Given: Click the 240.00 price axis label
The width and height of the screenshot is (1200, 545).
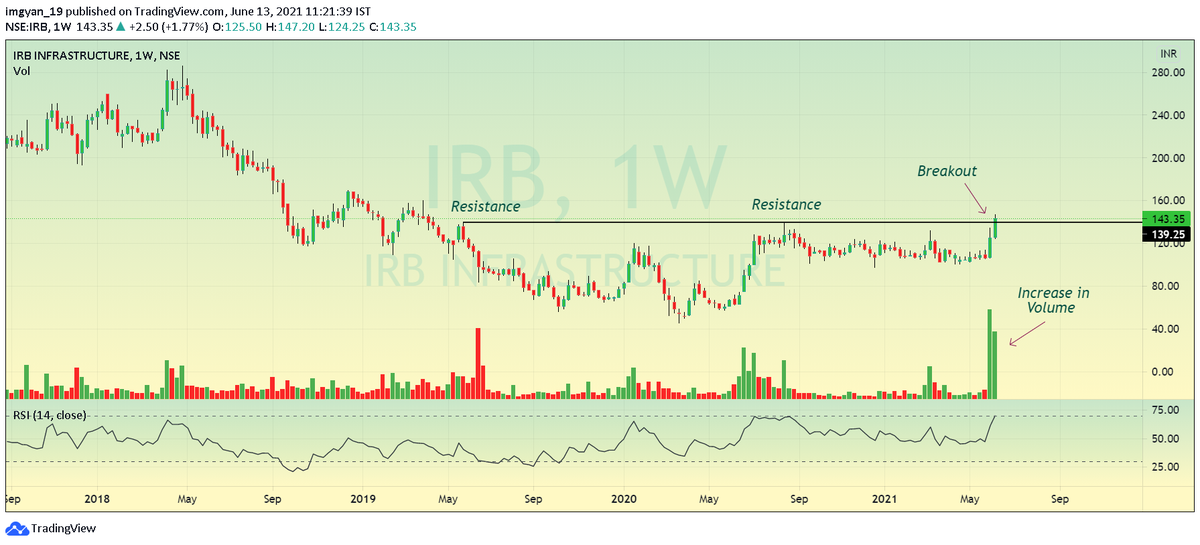Looking at the screenshot, I should pos(1168,116).
